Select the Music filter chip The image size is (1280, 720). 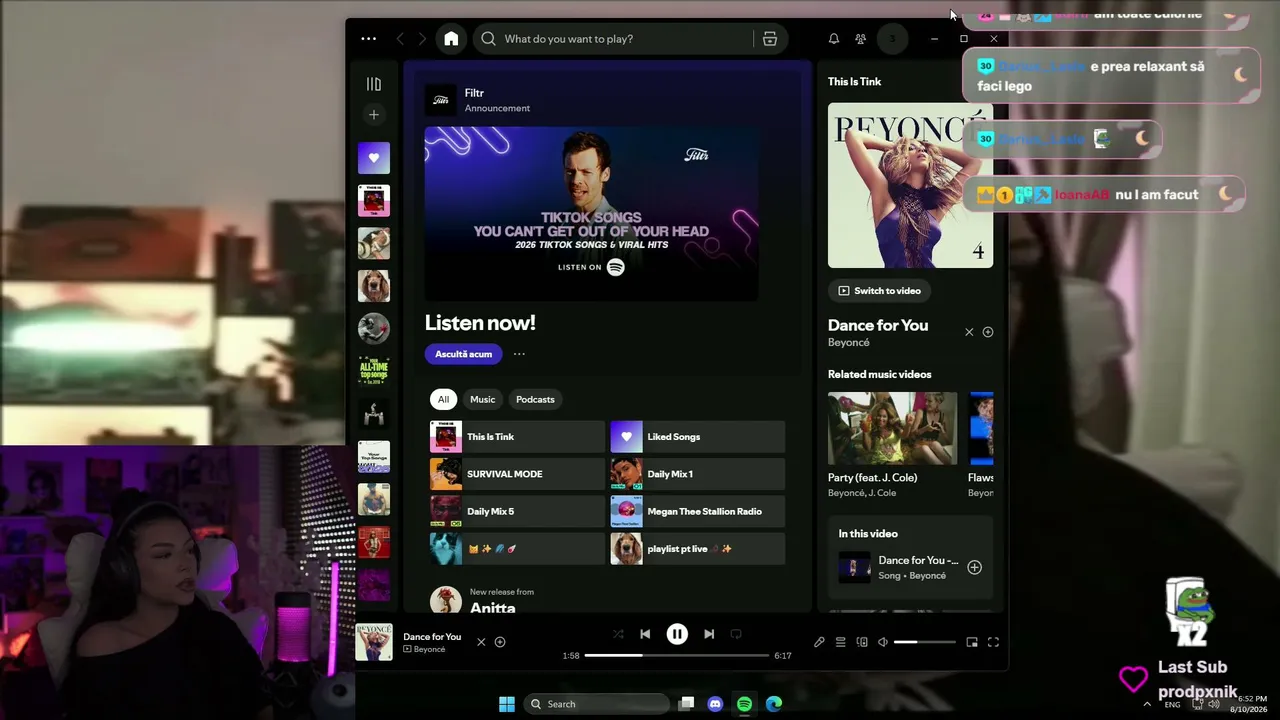coord(483,399)
